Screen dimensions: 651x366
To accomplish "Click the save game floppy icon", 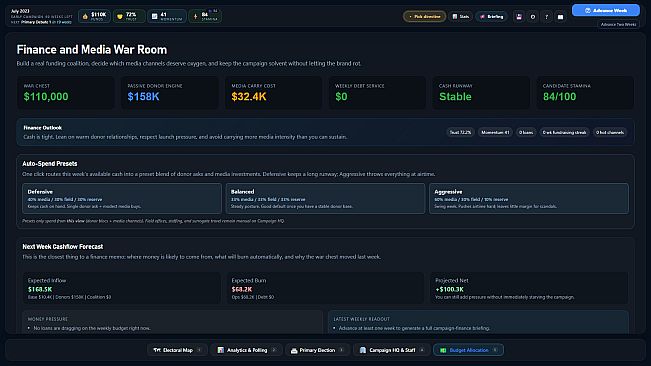I will [x=519, y=17].
